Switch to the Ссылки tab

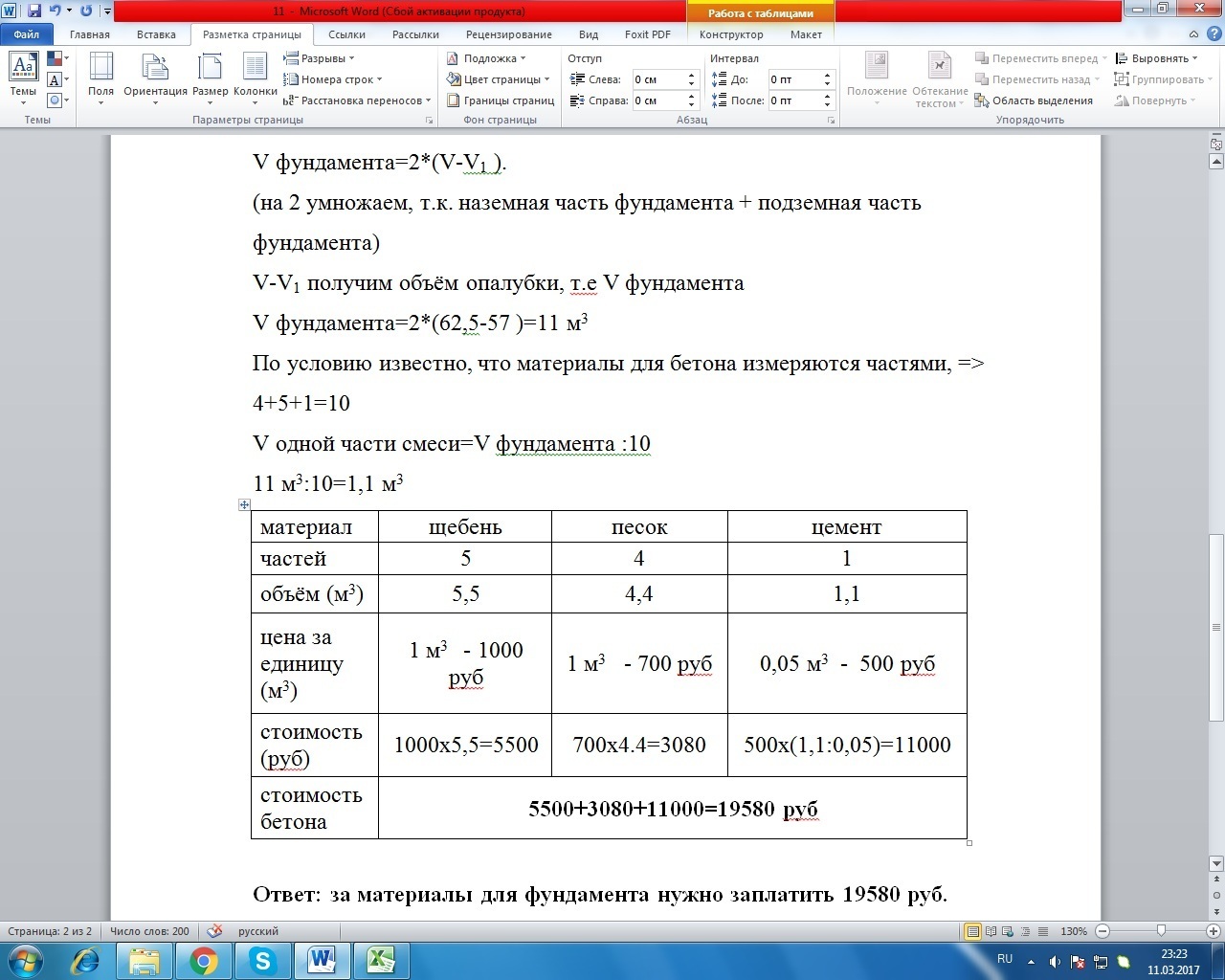tap(346, 34)
